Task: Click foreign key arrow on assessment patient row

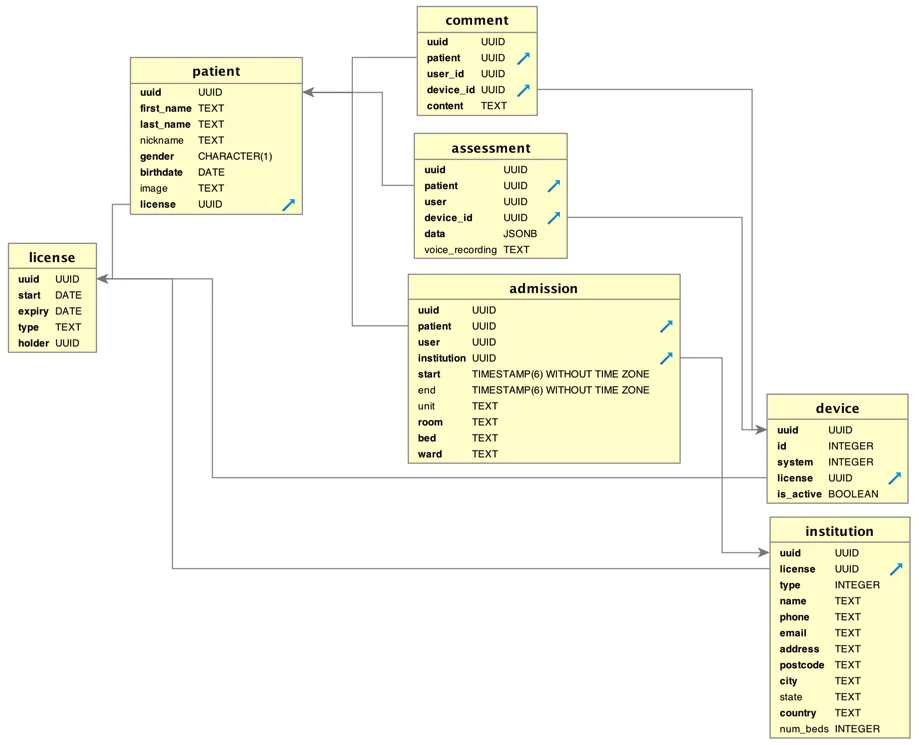Action: point(554,186)
